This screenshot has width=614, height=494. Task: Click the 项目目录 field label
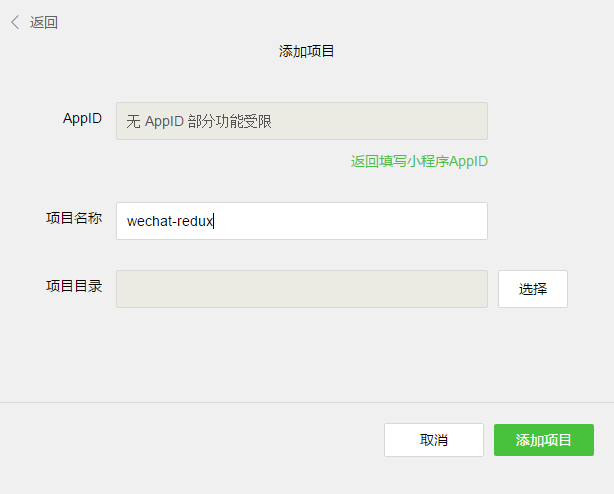point(74,287)
